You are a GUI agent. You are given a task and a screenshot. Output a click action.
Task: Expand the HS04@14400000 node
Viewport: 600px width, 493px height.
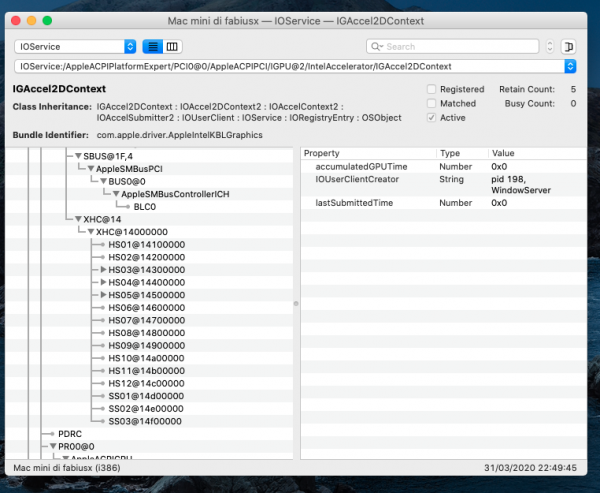click(103, 282)
